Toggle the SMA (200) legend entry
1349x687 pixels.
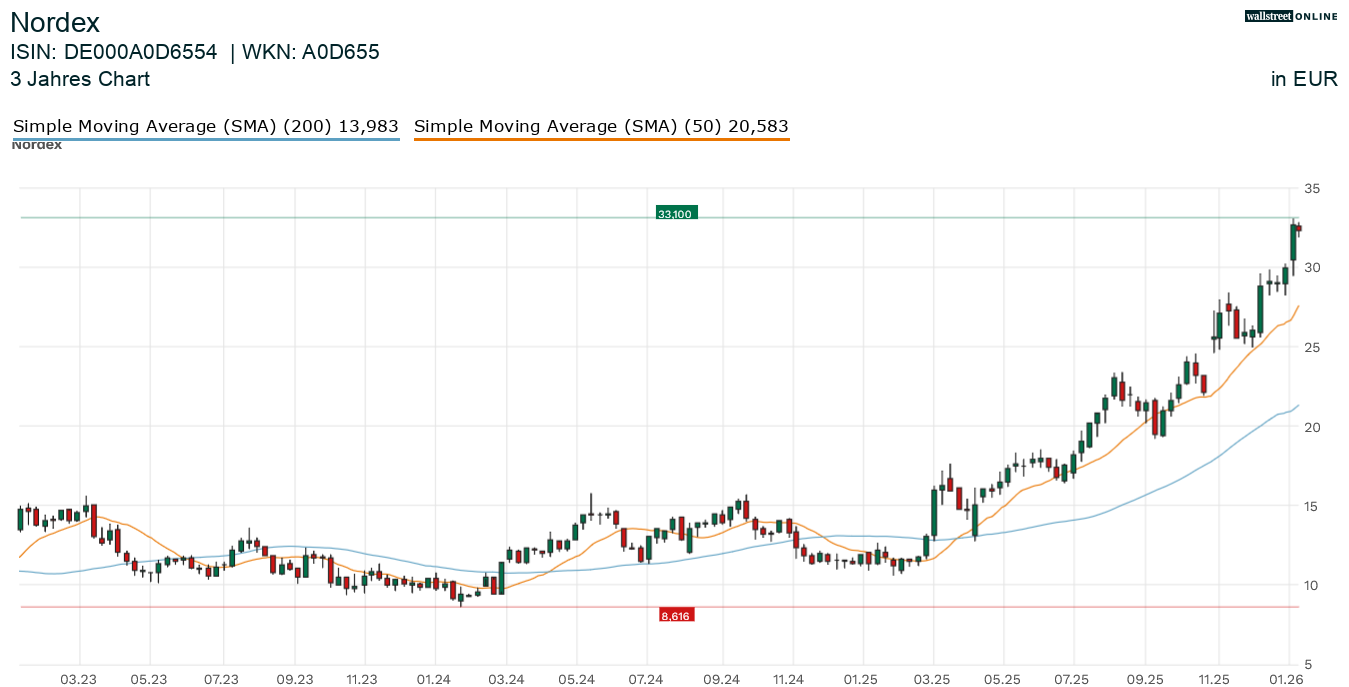click(x=205, y=126)
